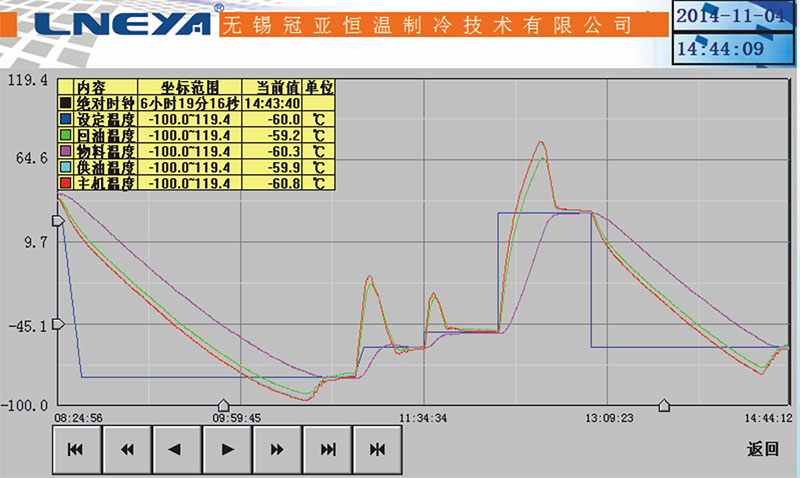Screen dimensions: 800x478
Task: Select the upper Y-axis cursor handle near 9.7
Action: pos(58,221)
